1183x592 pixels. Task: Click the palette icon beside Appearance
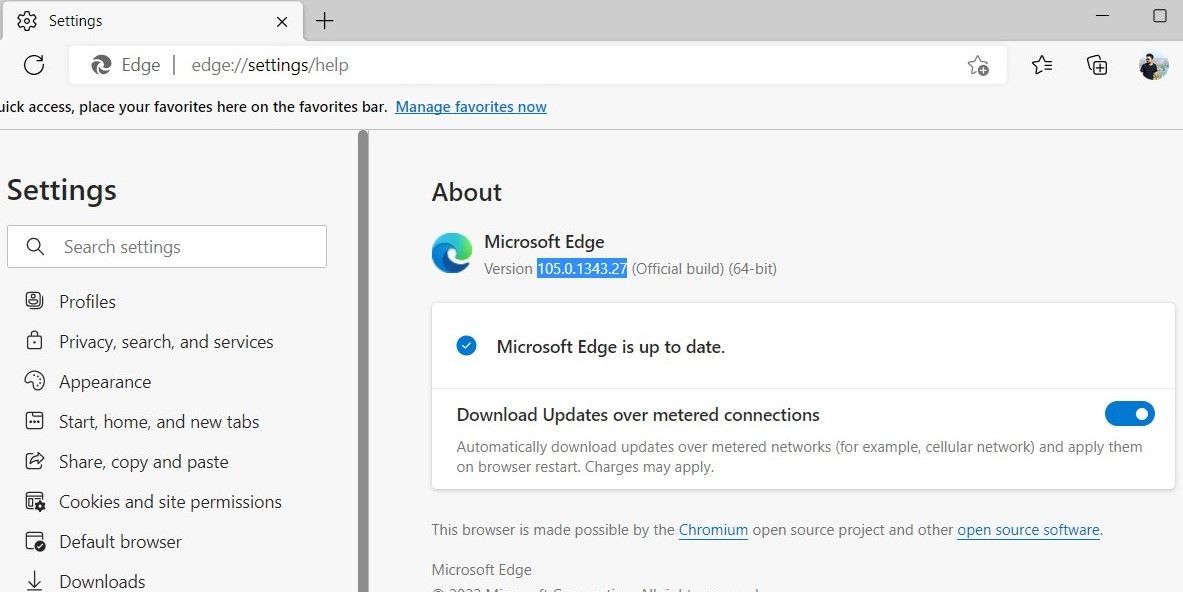tap(35, 381)
